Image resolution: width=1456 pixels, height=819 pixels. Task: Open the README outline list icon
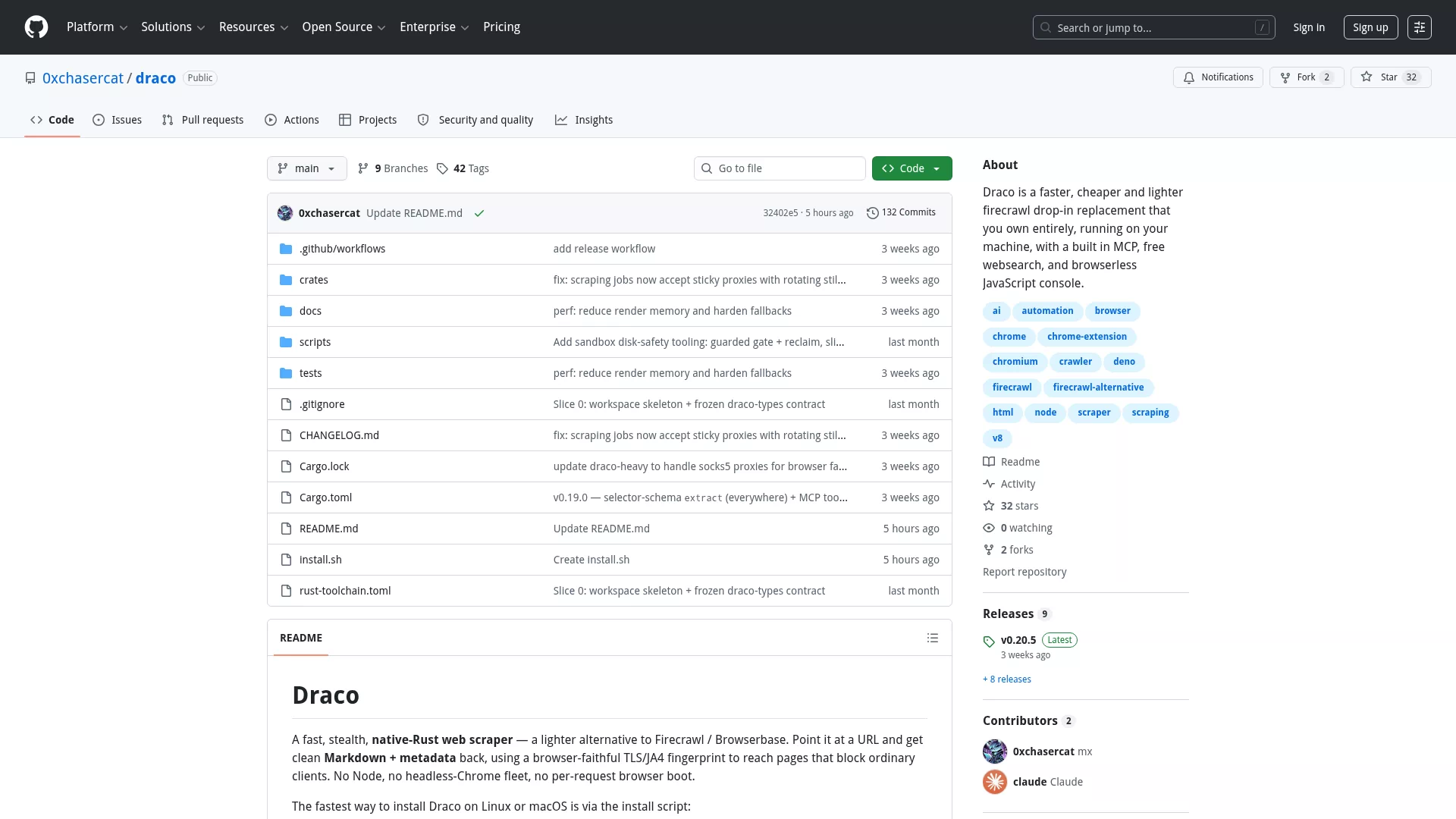pyautogui.click(x=933, y=639)
